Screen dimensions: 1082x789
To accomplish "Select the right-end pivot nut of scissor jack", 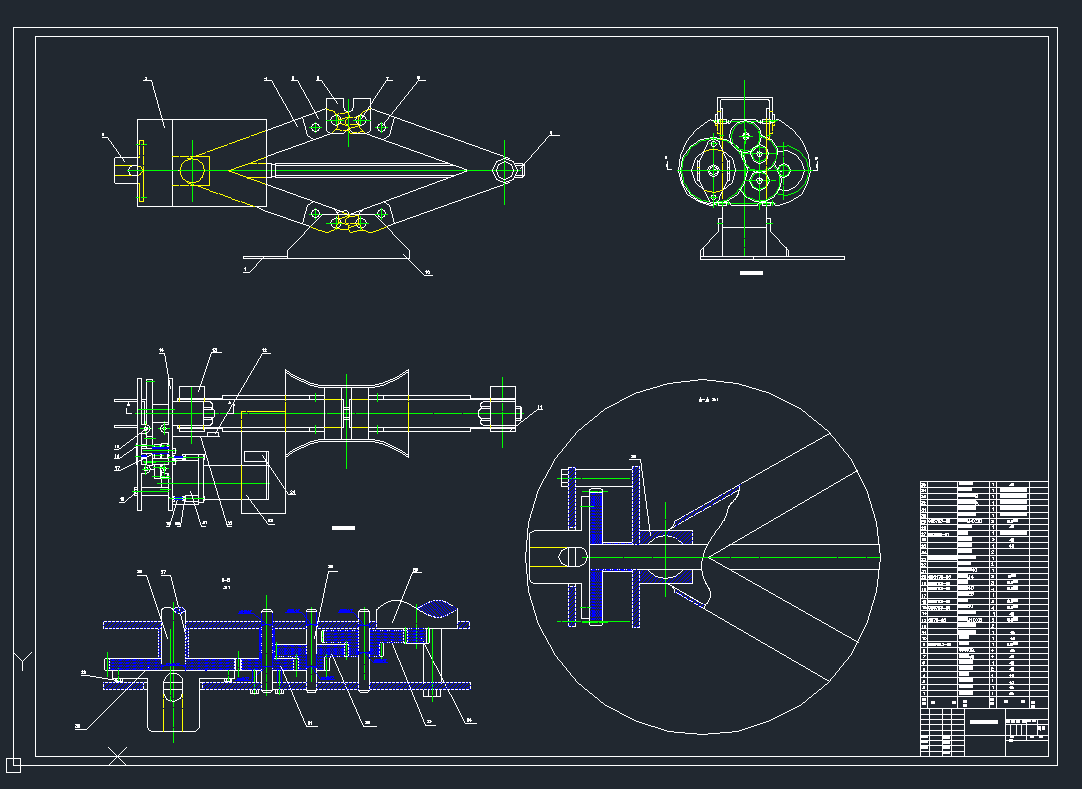I will tap(507, 170).
